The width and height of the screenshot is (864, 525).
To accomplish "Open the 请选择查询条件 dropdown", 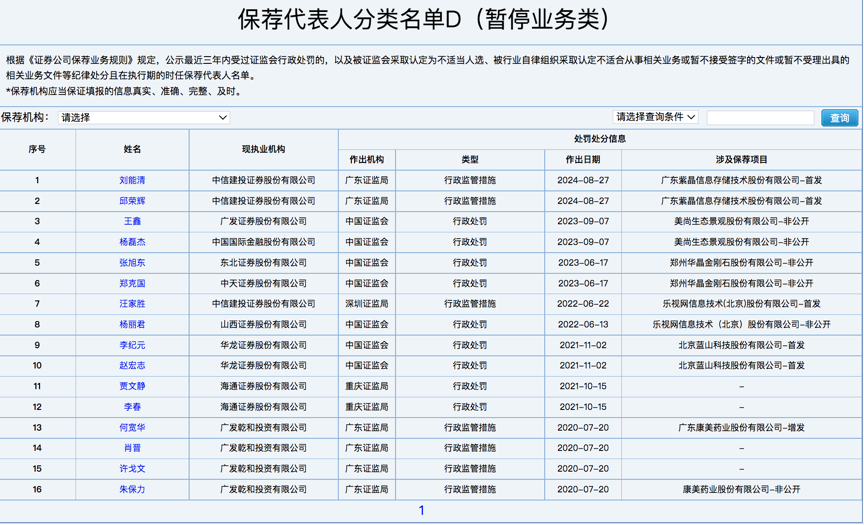I will coord(655,117).
